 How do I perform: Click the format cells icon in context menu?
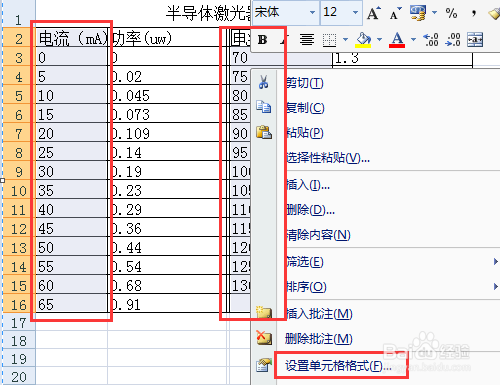[x=264, y=365]
